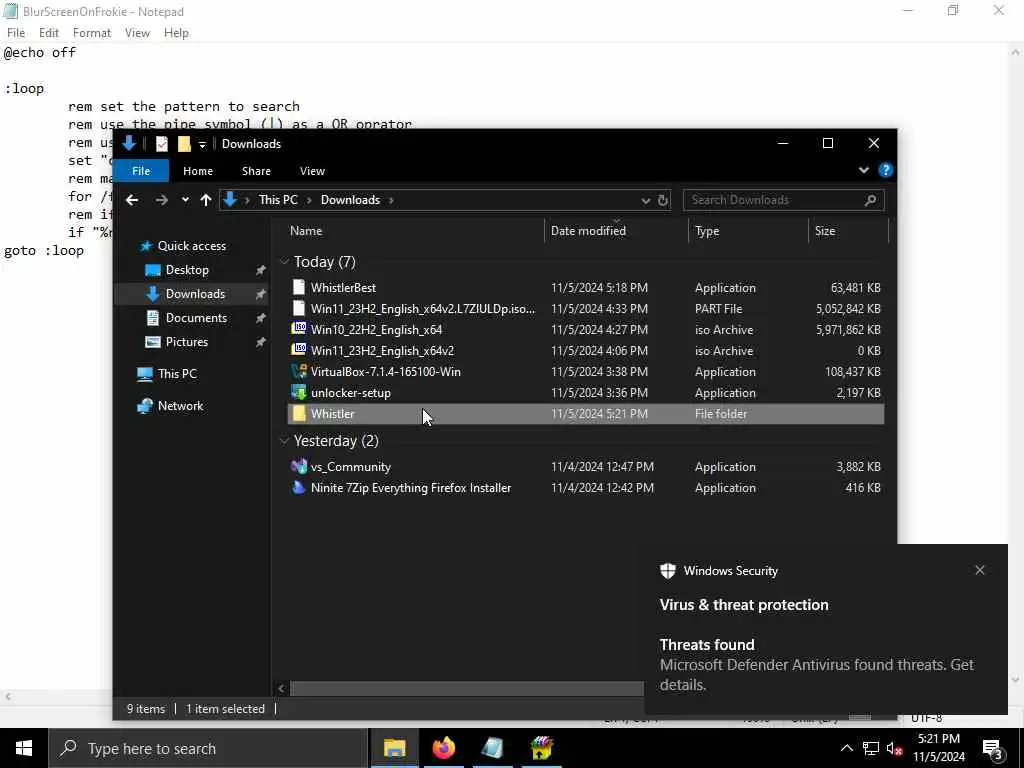The image size is (1024, 768).
Task: Open Explorer Help question mark icon
Action: point(886,170)
